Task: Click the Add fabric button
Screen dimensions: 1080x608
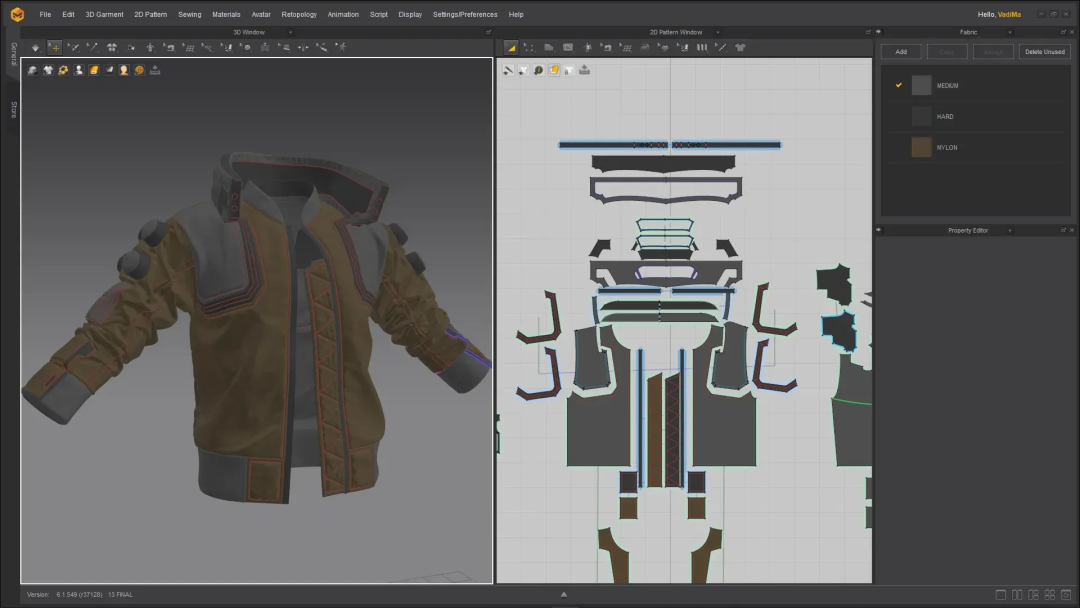Action: tap(901, 52)
